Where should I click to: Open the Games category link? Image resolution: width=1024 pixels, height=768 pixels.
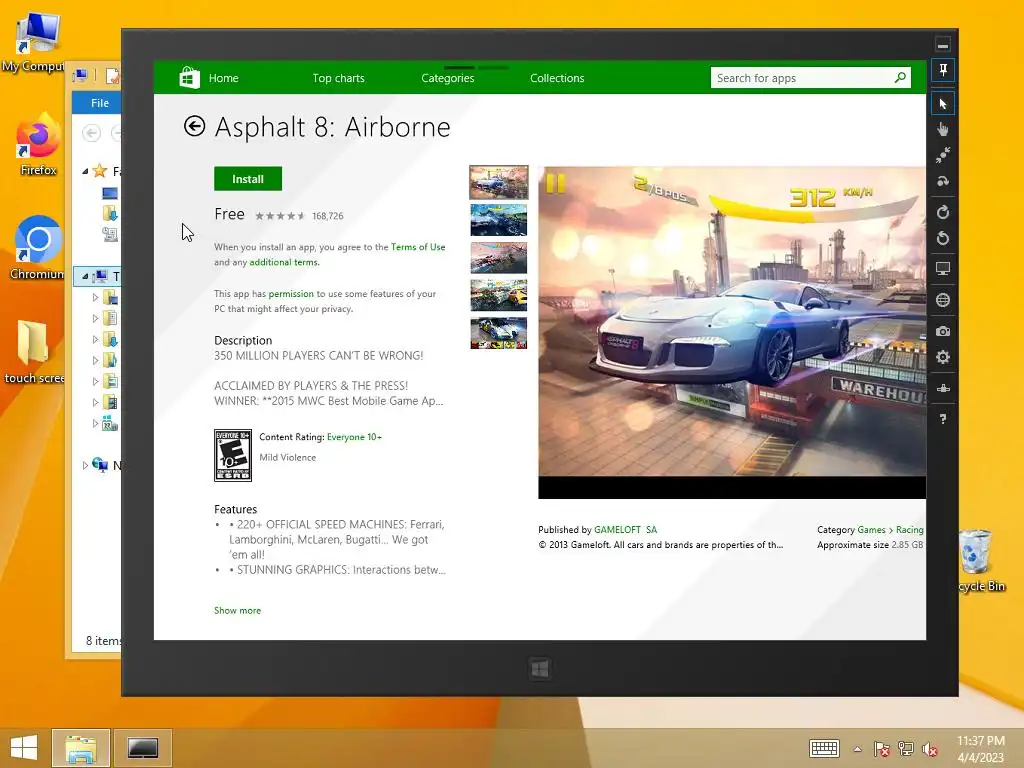click(871, 530)
